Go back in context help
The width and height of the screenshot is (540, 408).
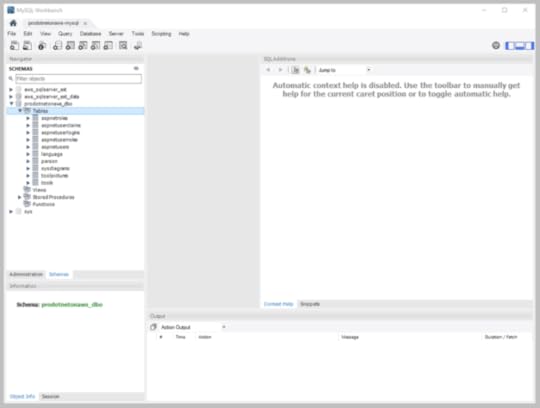(x=268, y=70)
